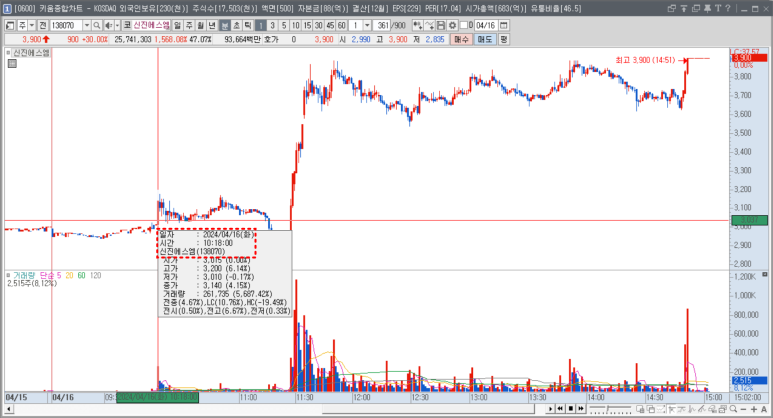Open the interval value dropdown showing 1
This screenshot has height=418, width=773.
pos(367,26)
